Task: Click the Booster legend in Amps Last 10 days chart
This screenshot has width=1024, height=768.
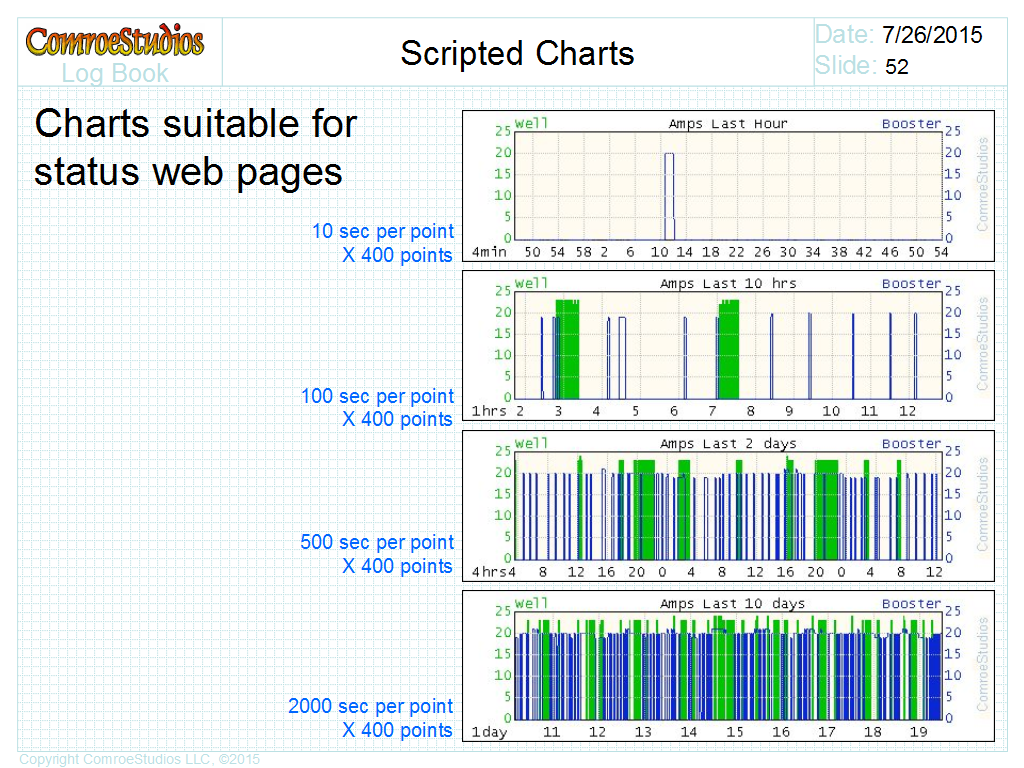Action: click(911, 604)
